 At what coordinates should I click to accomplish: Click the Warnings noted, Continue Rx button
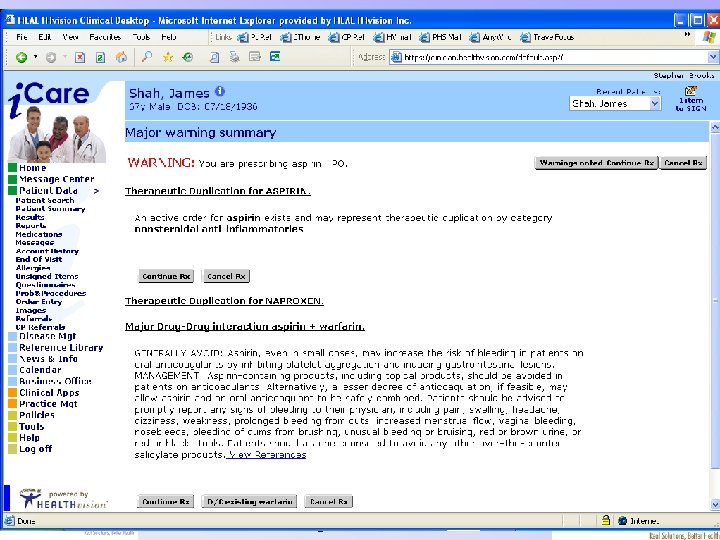point(596,163)
